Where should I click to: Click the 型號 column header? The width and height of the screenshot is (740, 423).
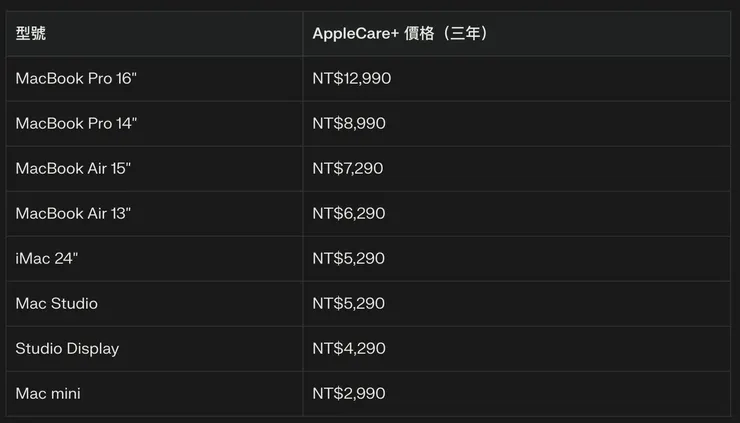pos(31,34)
